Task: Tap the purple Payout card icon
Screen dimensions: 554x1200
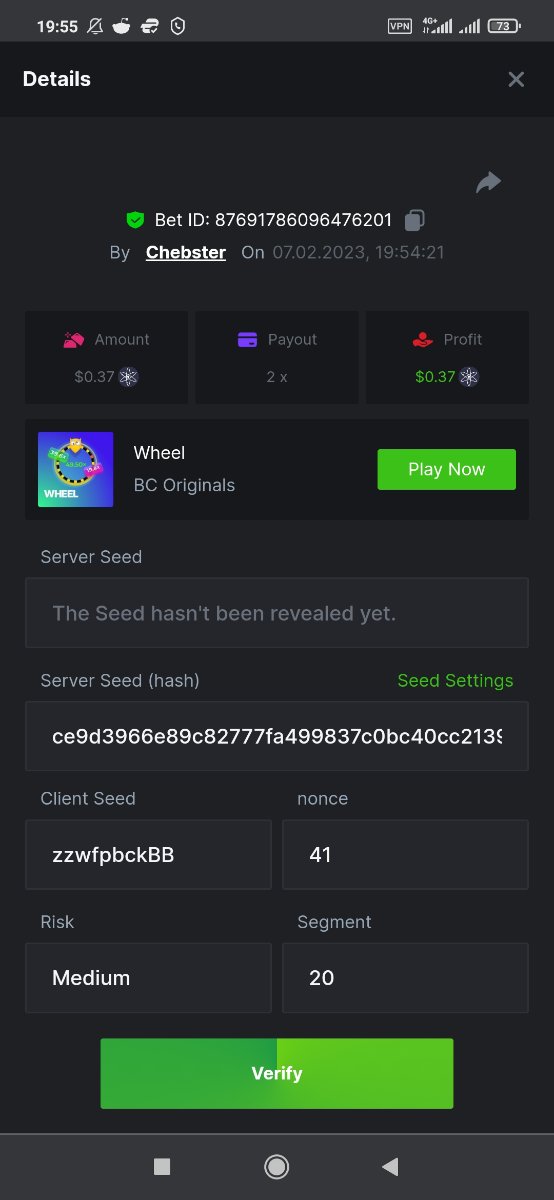Action: [248, 340]
